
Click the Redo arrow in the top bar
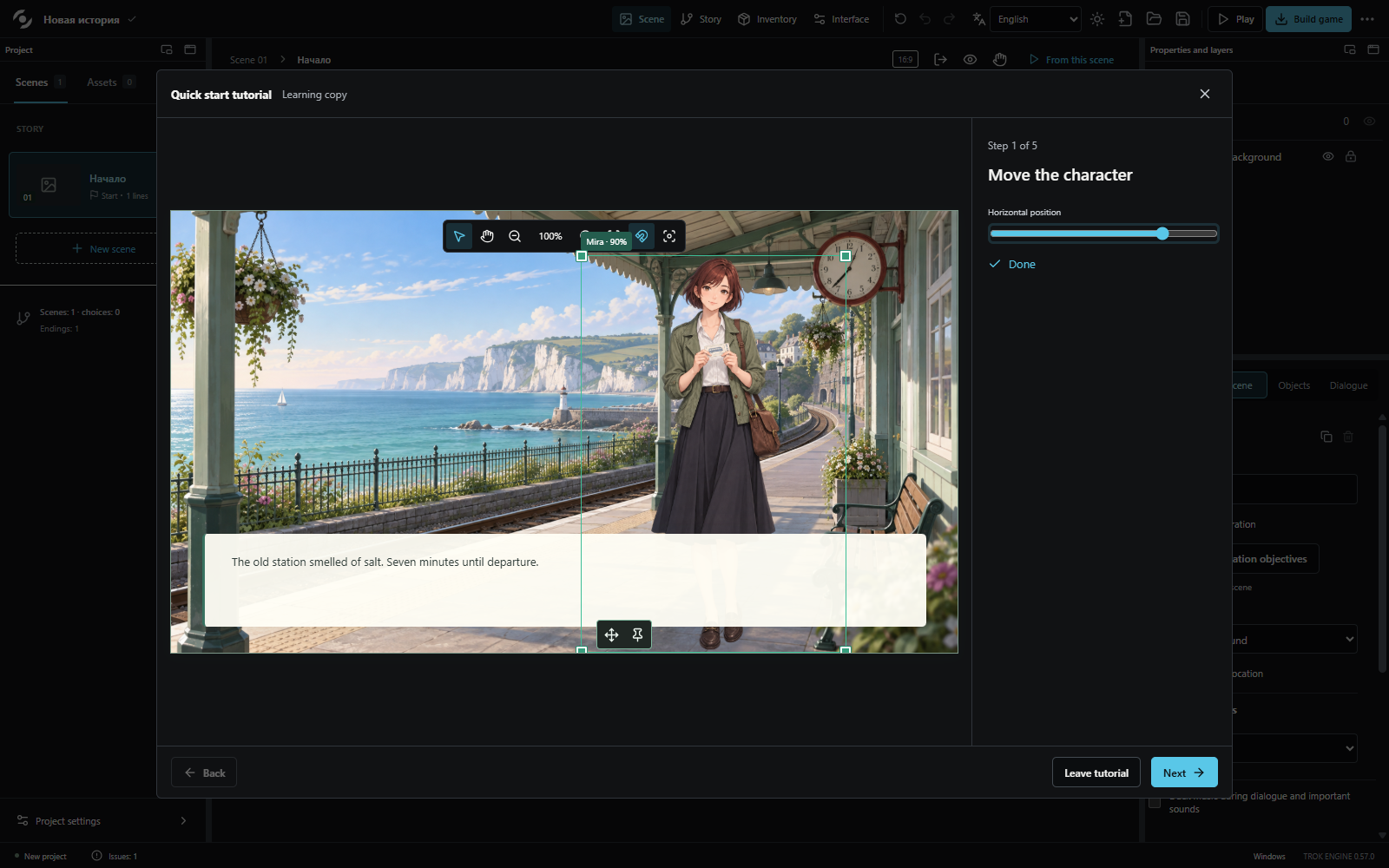coord(950,19)
